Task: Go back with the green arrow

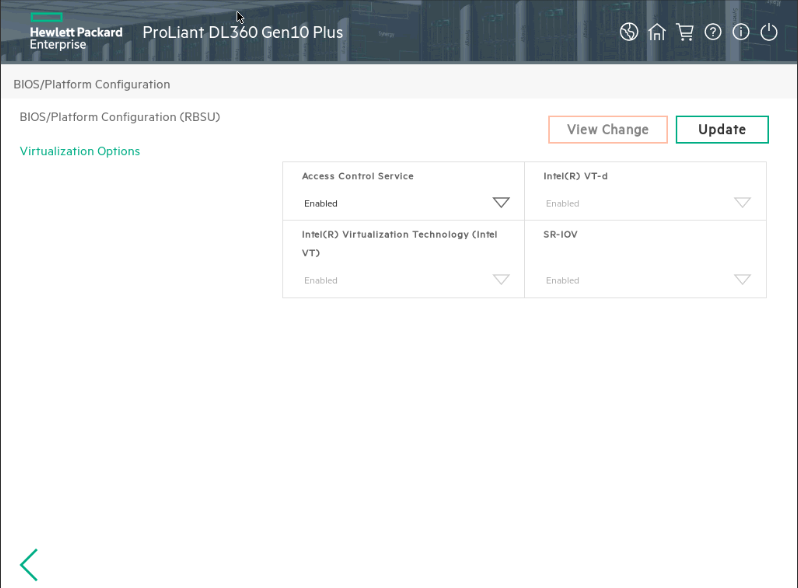Action: [x=29, y=565]
